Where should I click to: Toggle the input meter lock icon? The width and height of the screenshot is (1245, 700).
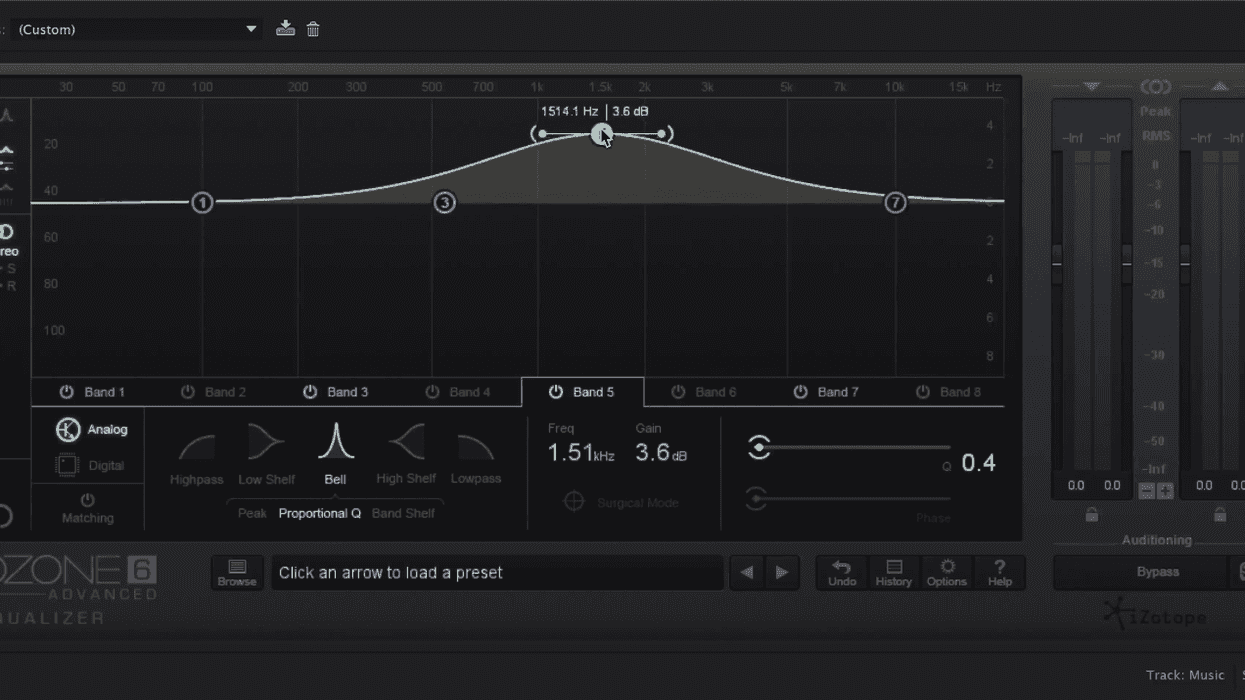(x=1092, y=514)
